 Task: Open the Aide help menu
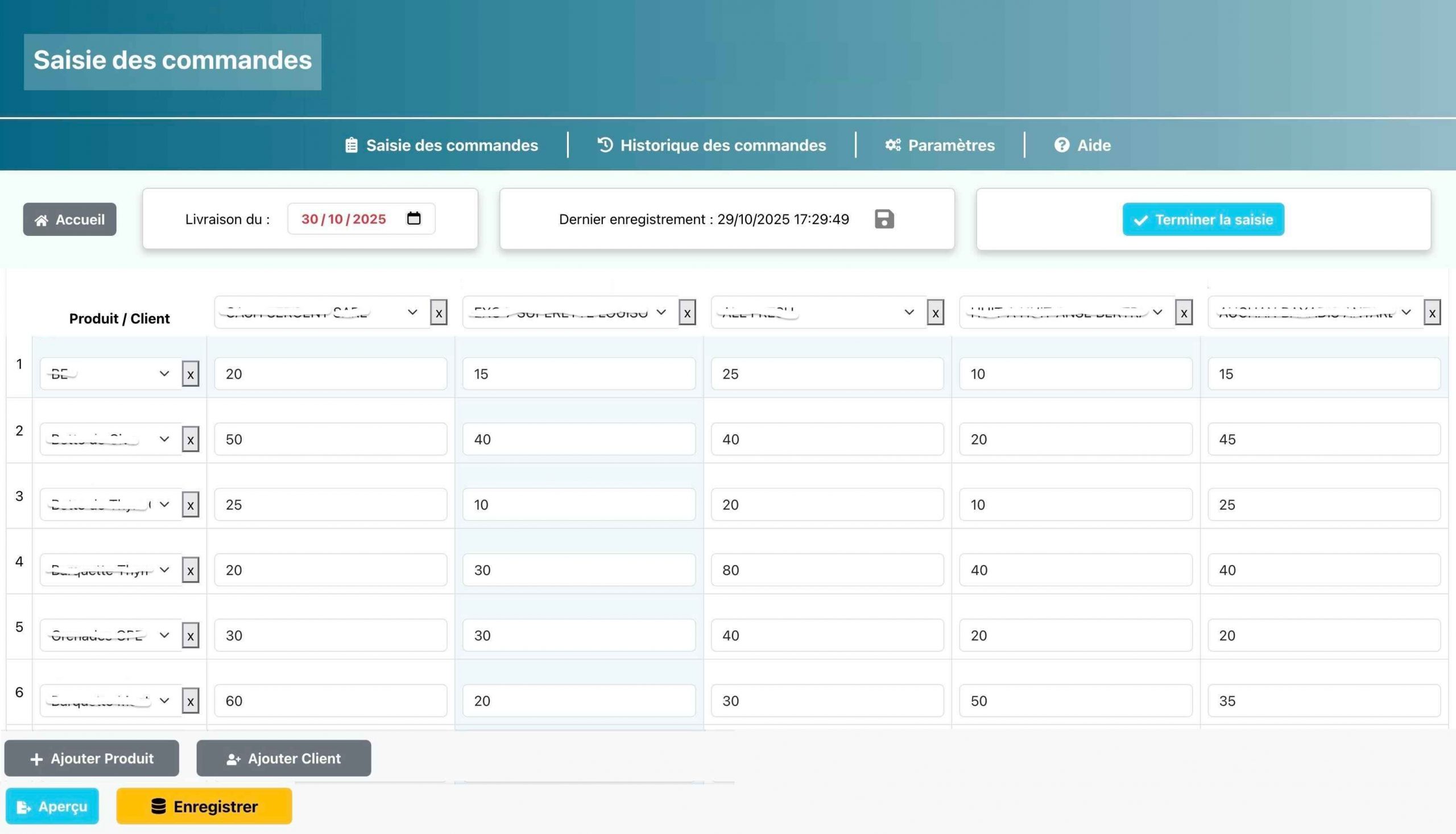pos(1082,145)
